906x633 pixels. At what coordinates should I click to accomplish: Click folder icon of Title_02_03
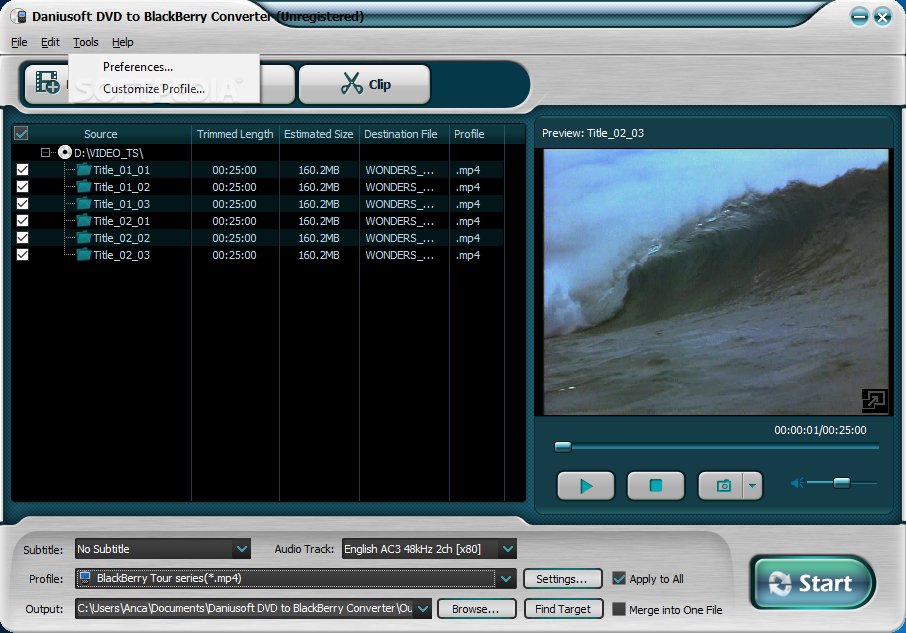tap(84, 254)
